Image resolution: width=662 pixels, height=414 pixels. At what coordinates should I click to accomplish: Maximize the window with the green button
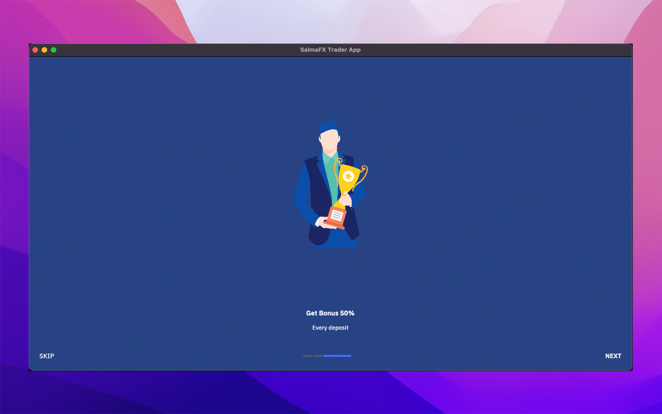click(x=54, y=50)
